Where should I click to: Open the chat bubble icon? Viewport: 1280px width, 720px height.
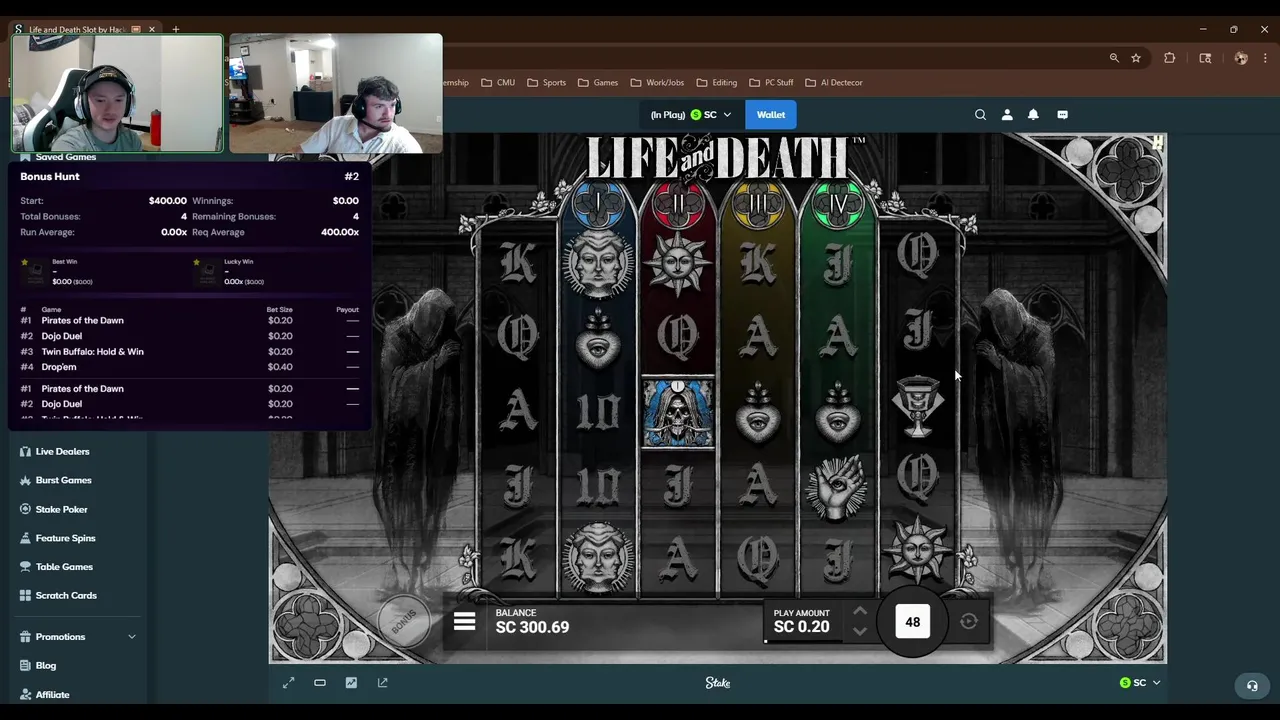[x=1062, y=115]
